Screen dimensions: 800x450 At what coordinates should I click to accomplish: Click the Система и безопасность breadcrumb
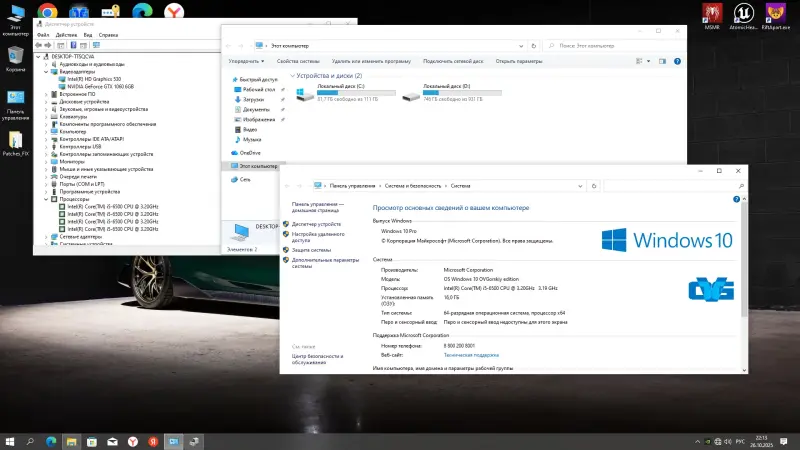(x=413, y=186)
